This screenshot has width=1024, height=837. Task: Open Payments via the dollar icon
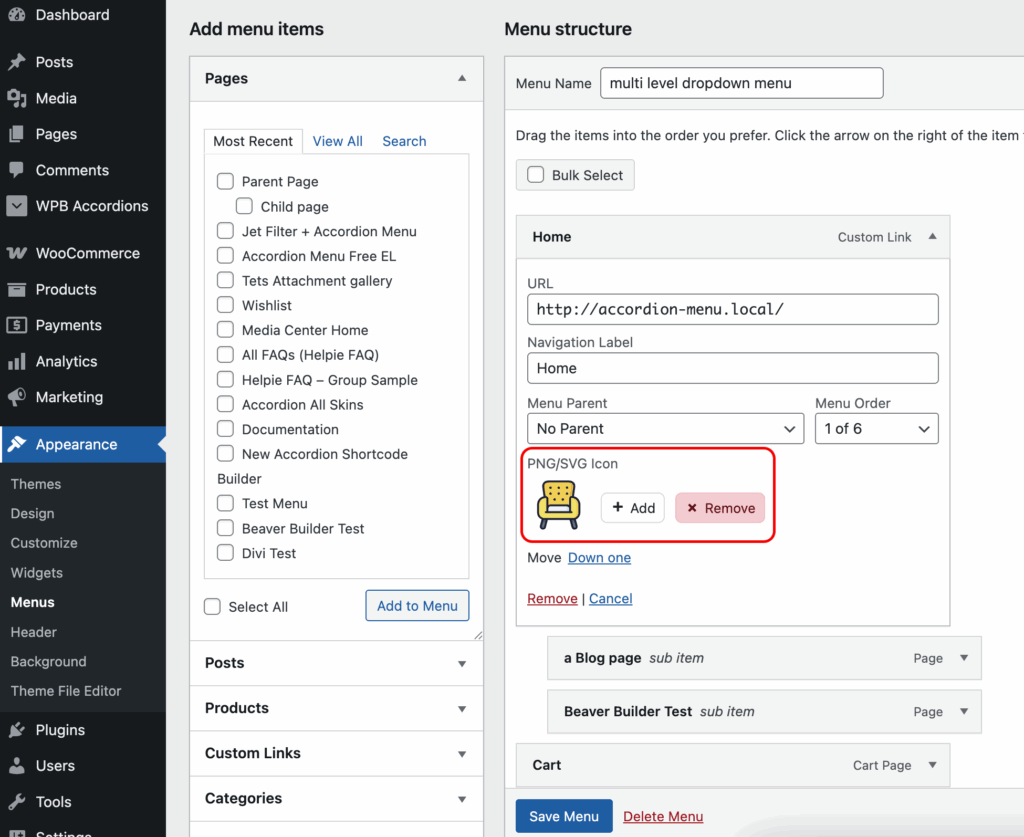16,326
